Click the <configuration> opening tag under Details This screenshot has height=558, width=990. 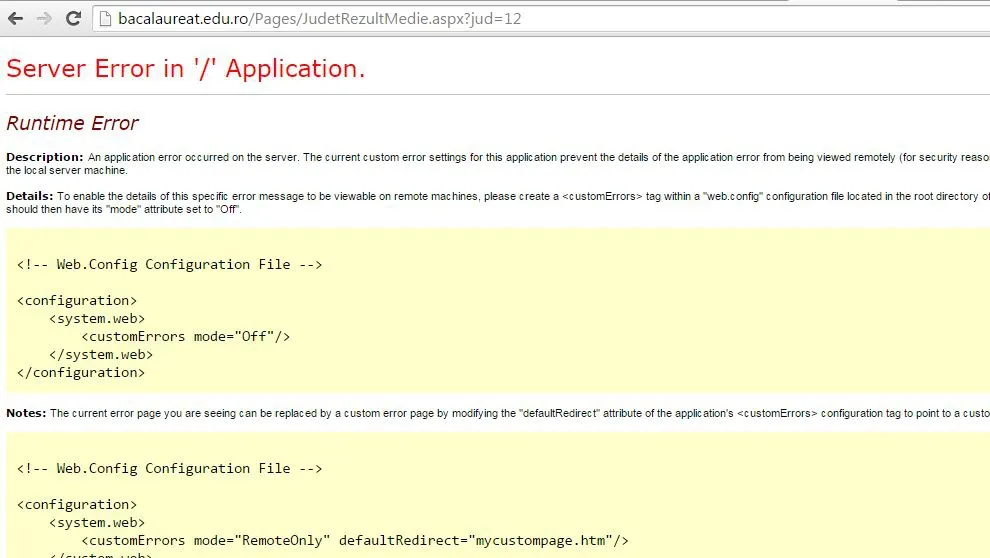coord(77,300)
